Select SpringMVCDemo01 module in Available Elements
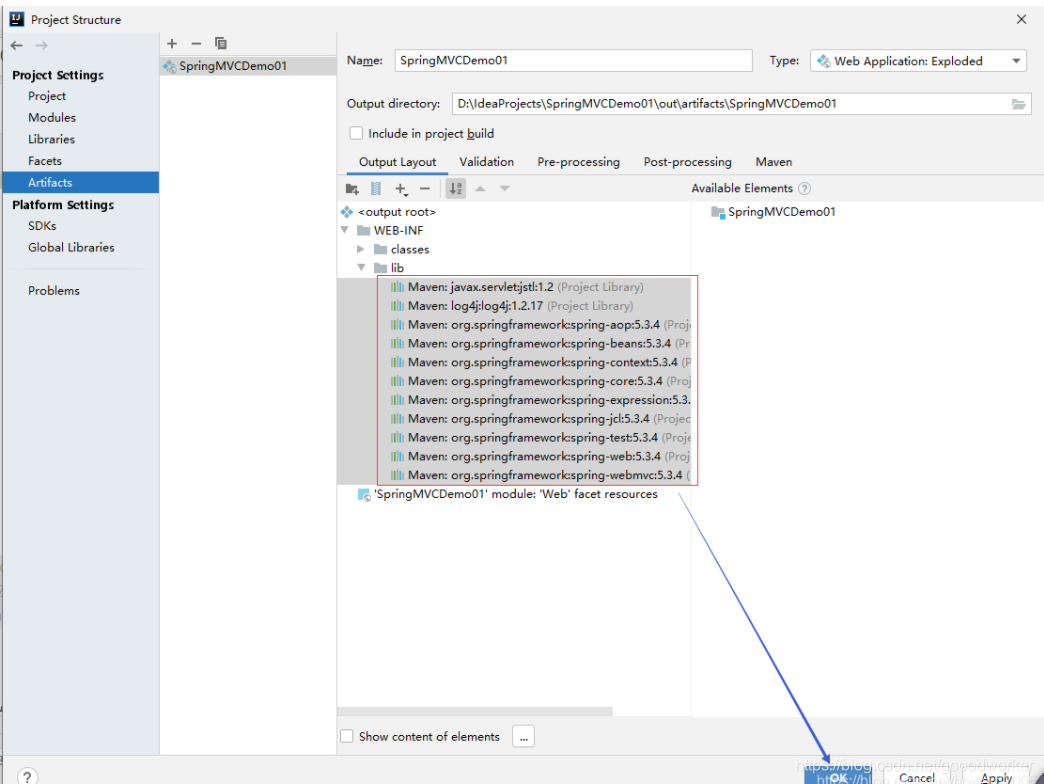The height and width of the screenshot is (784, 1044). [x=773, y=212]
